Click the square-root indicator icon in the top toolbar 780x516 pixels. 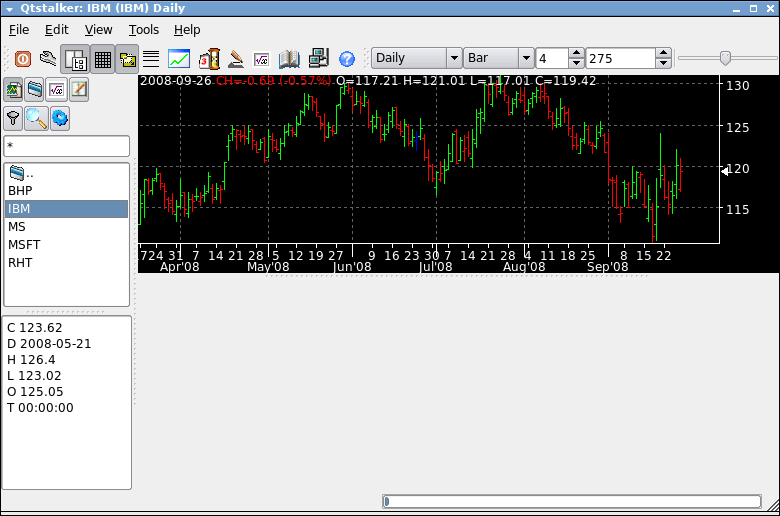tap(261, 60)
